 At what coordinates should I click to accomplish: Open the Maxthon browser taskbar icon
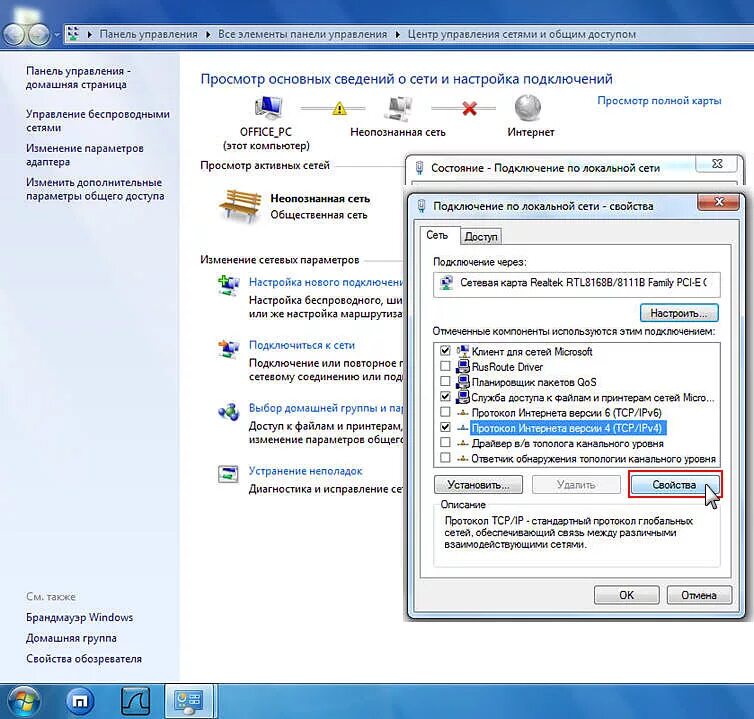(80, 701)
